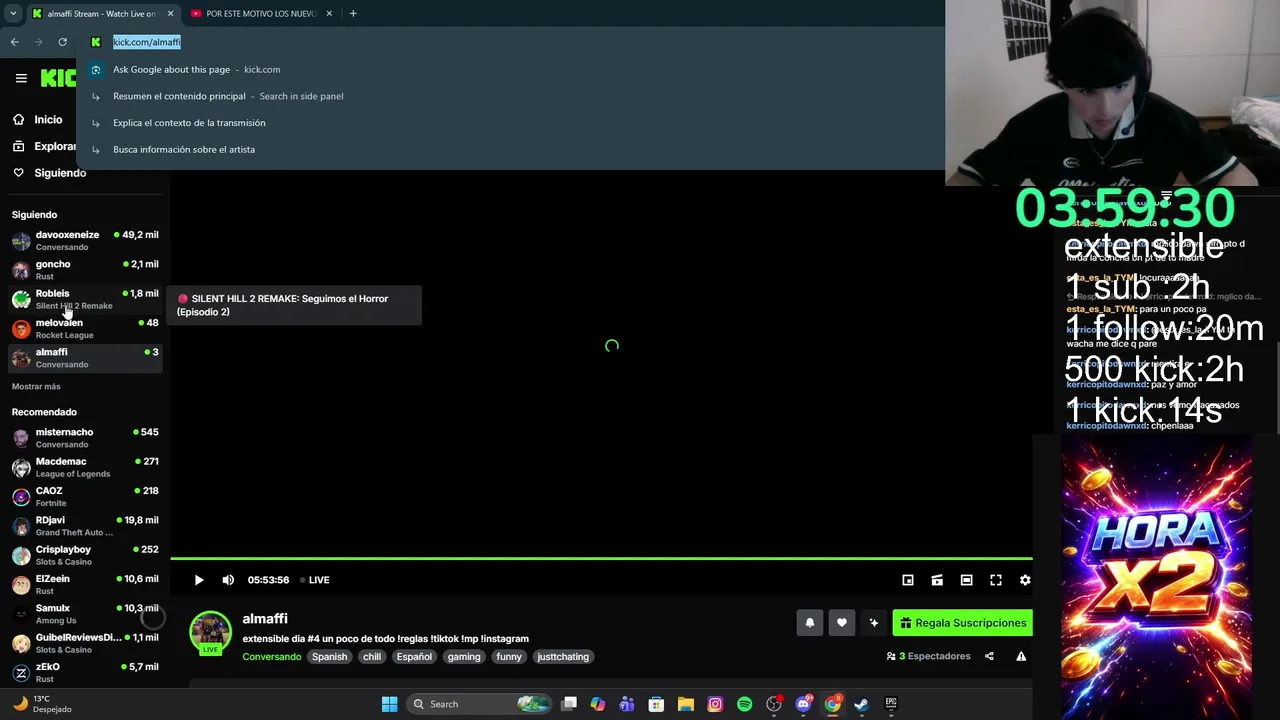The width and height of the screenshot is (1280, 720).
Task: Click the justtchating tag
Action: (563, 657)
